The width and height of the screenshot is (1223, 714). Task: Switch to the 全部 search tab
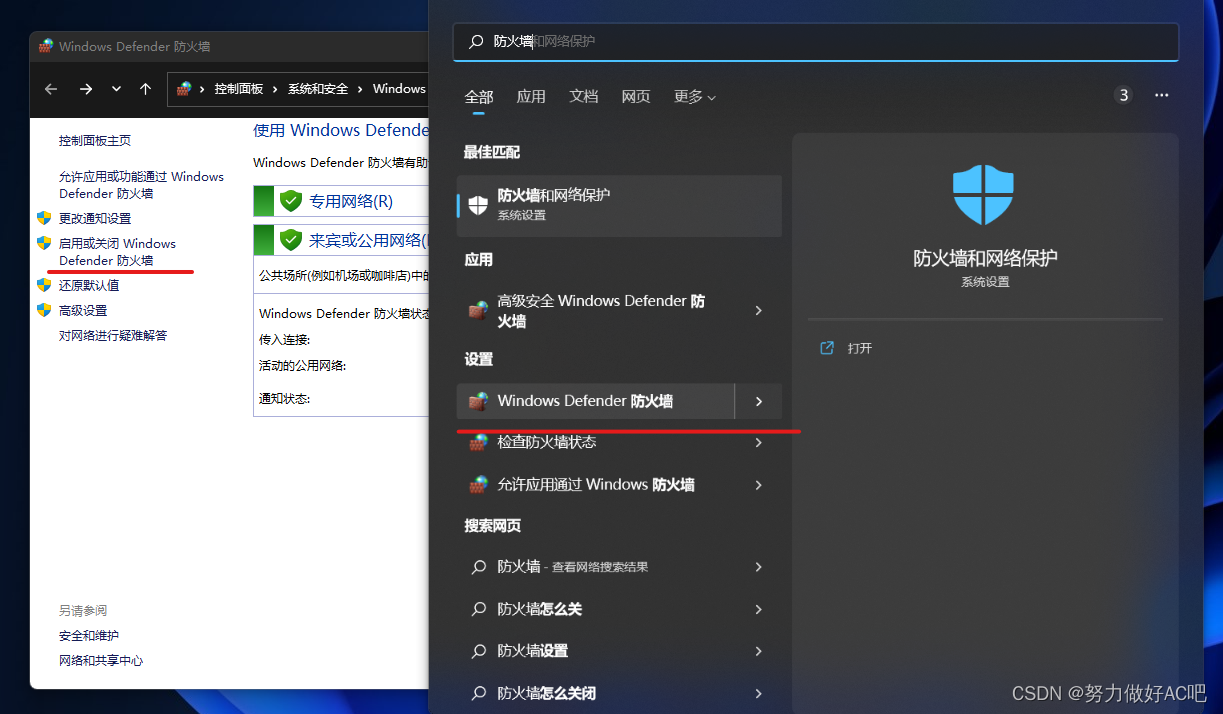tap(479, 97)
